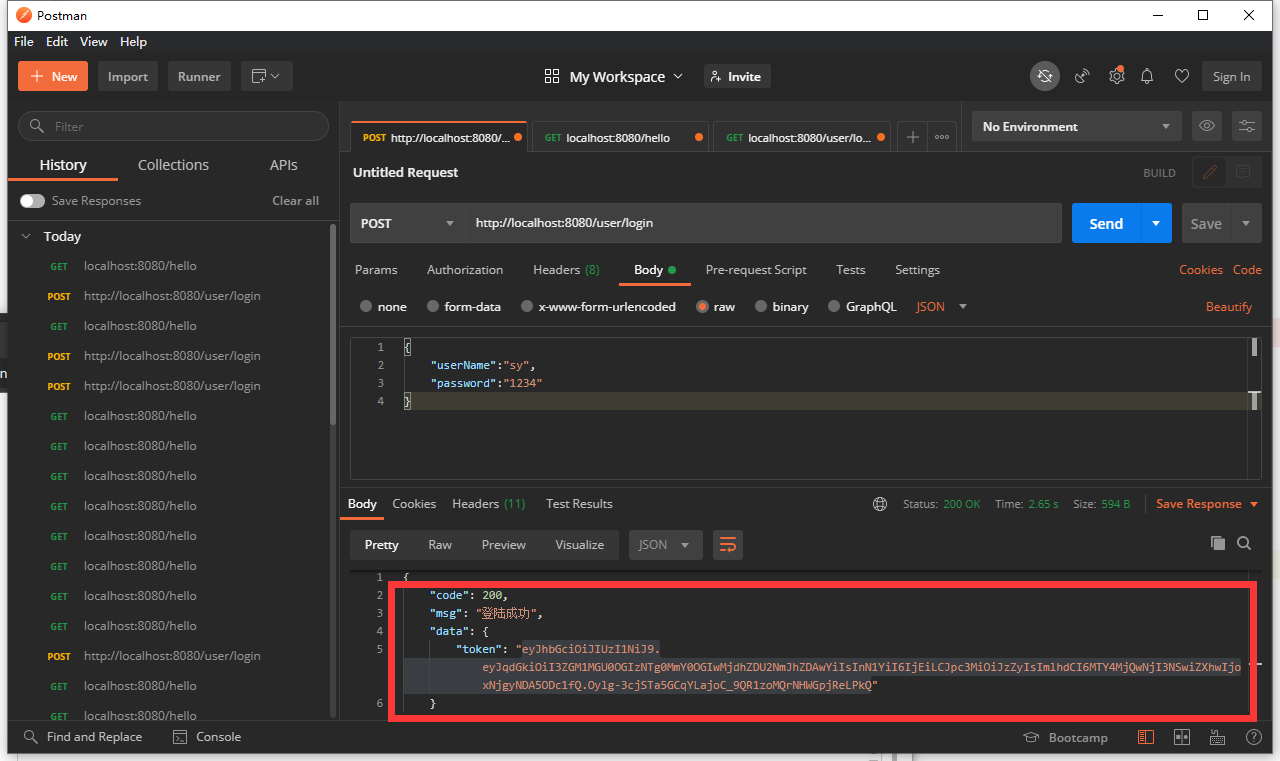Open the Save button arrow dropdown
The height and width of the screenshot is (761, 1280).
click(x=1246, y=223)
